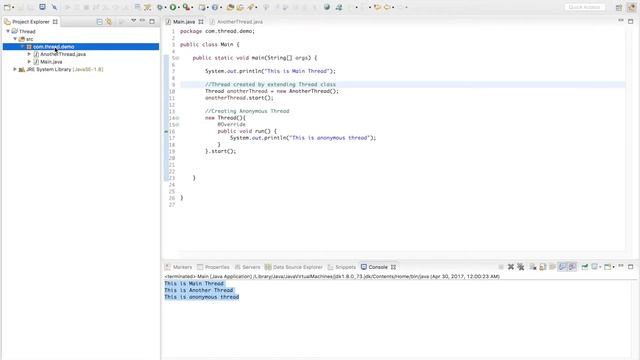The width and height of the screenshot is (640, 360).
Task: Click console line 'This is Another Thread'
Action: [199, 290]
